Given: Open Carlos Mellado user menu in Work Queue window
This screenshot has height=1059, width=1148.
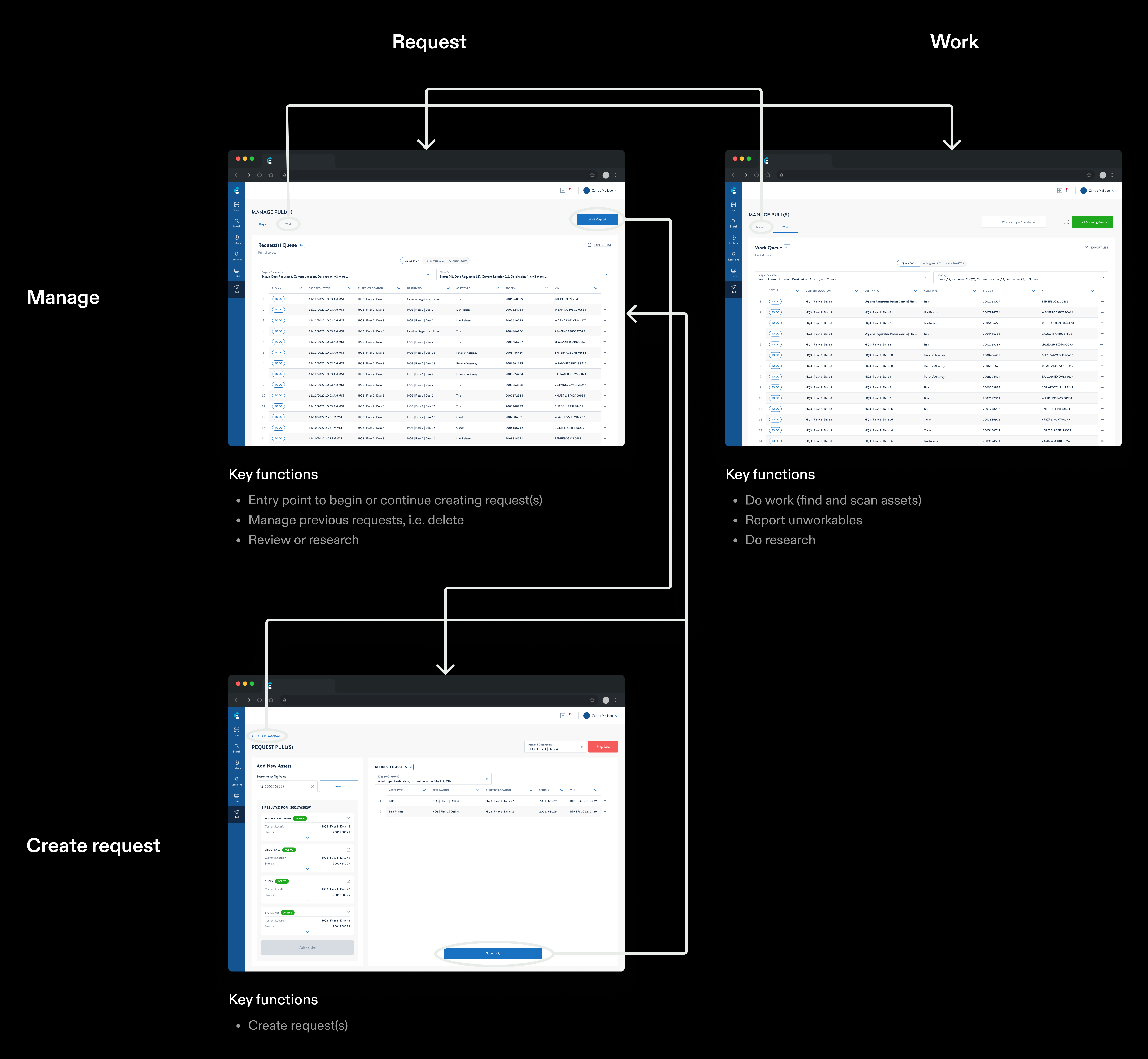Looking at the screenshot, I should (1098, 190).
